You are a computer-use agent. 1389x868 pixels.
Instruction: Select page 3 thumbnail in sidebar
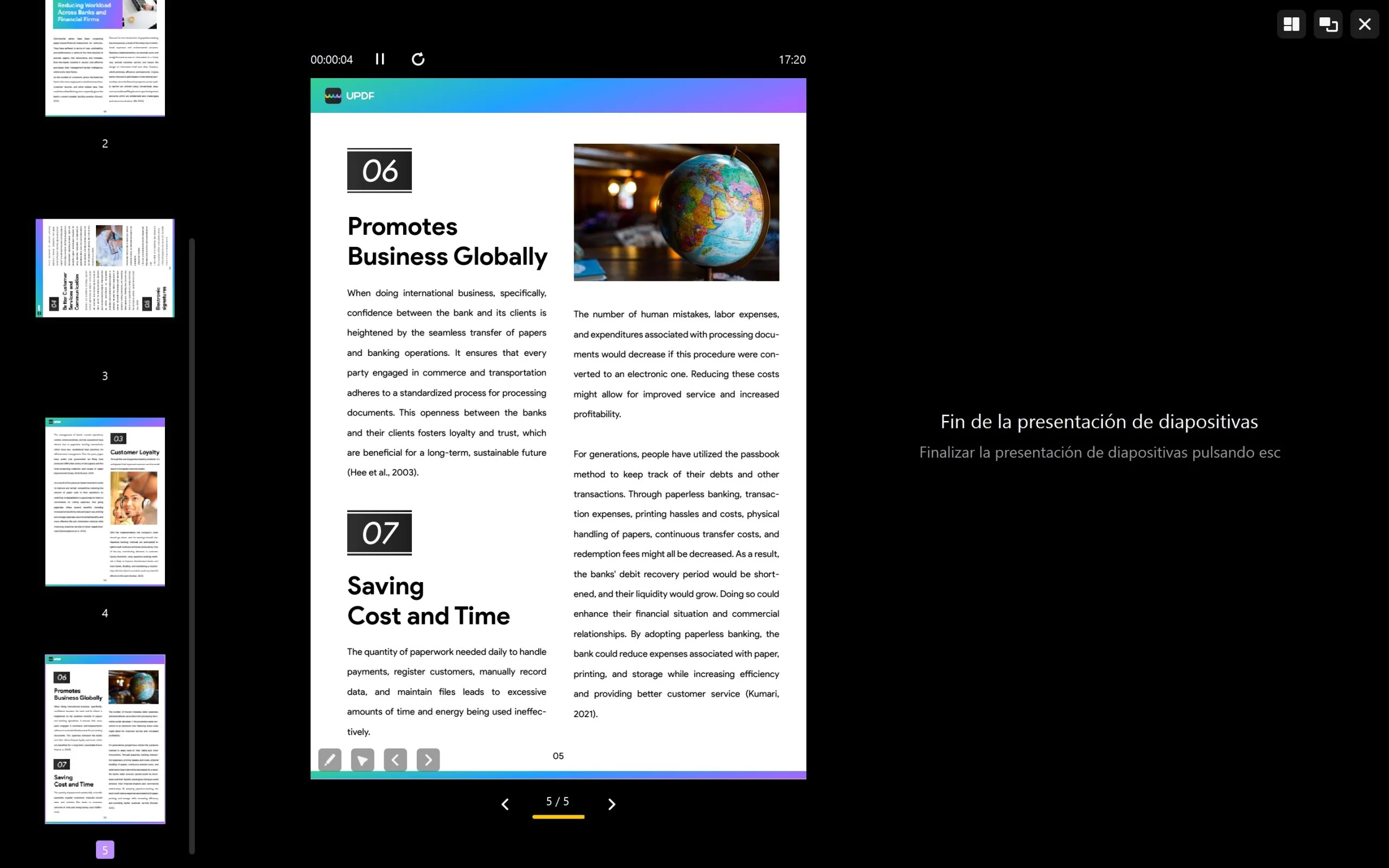[104, 268]
